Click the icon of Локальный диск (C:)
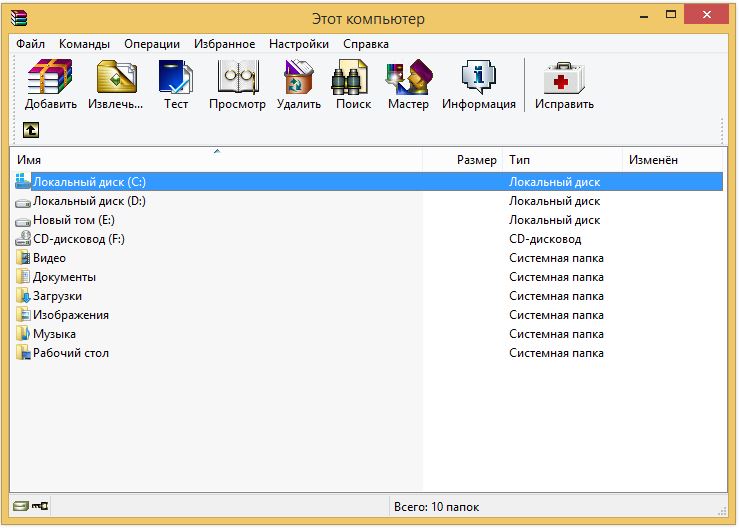The width and height of the screenshot is (739, 528). coord(23,182)
